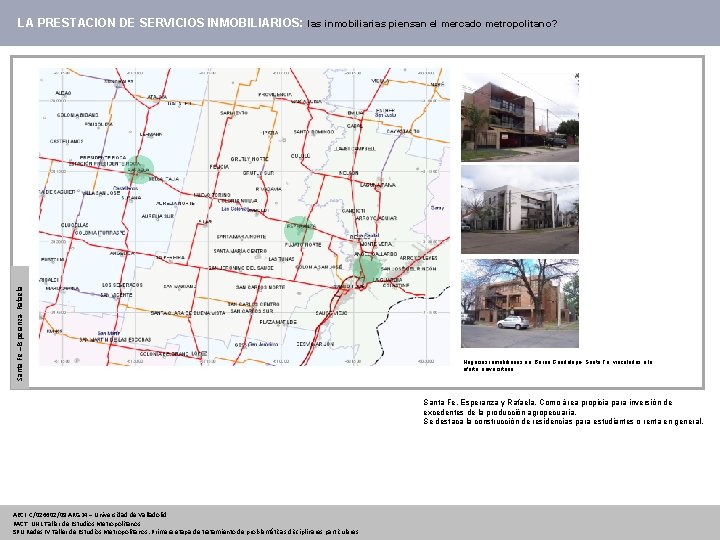Open the top photo of the dark brick apartment building

(x=520, y=117)
